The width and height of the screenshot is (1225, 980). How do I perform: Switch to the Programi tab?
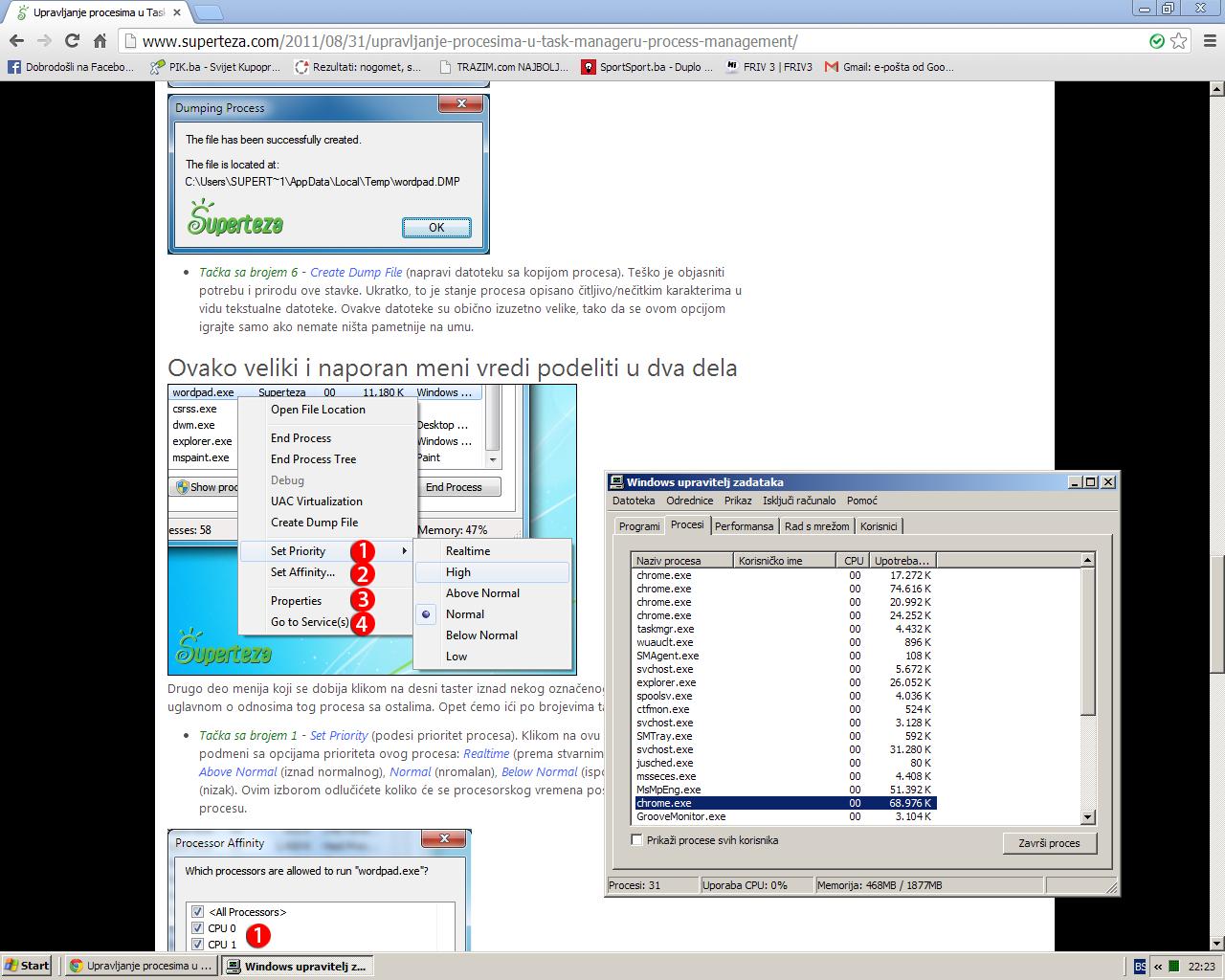tap(639, 526)
